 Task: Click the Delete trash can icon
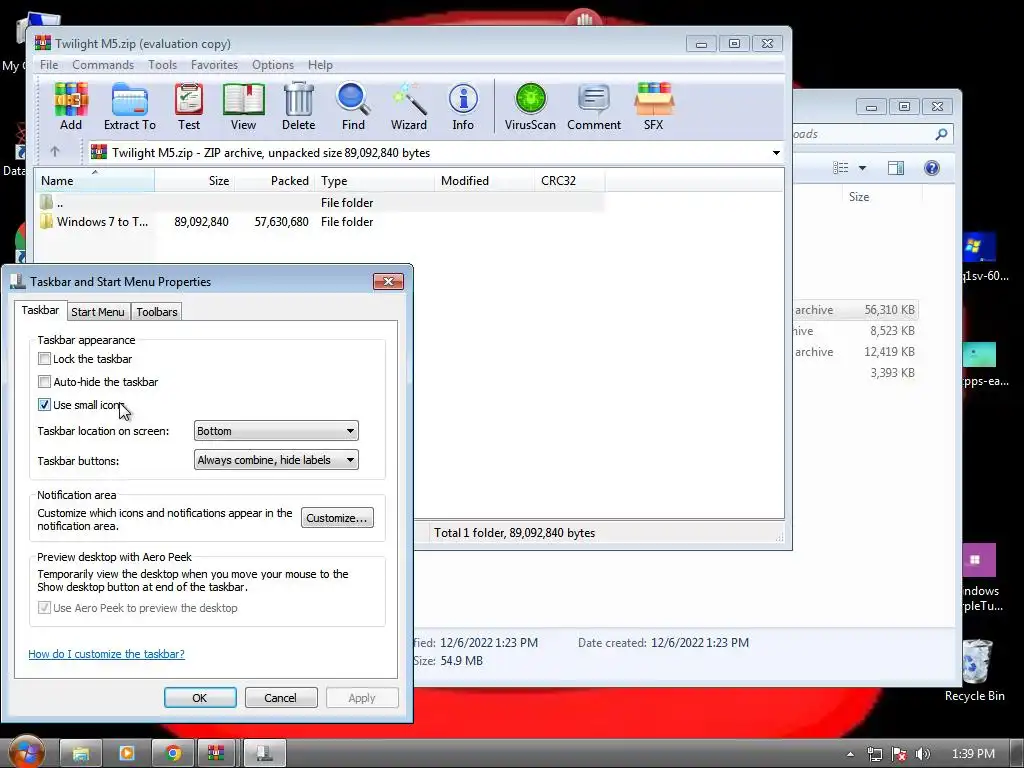pos(298,106)
